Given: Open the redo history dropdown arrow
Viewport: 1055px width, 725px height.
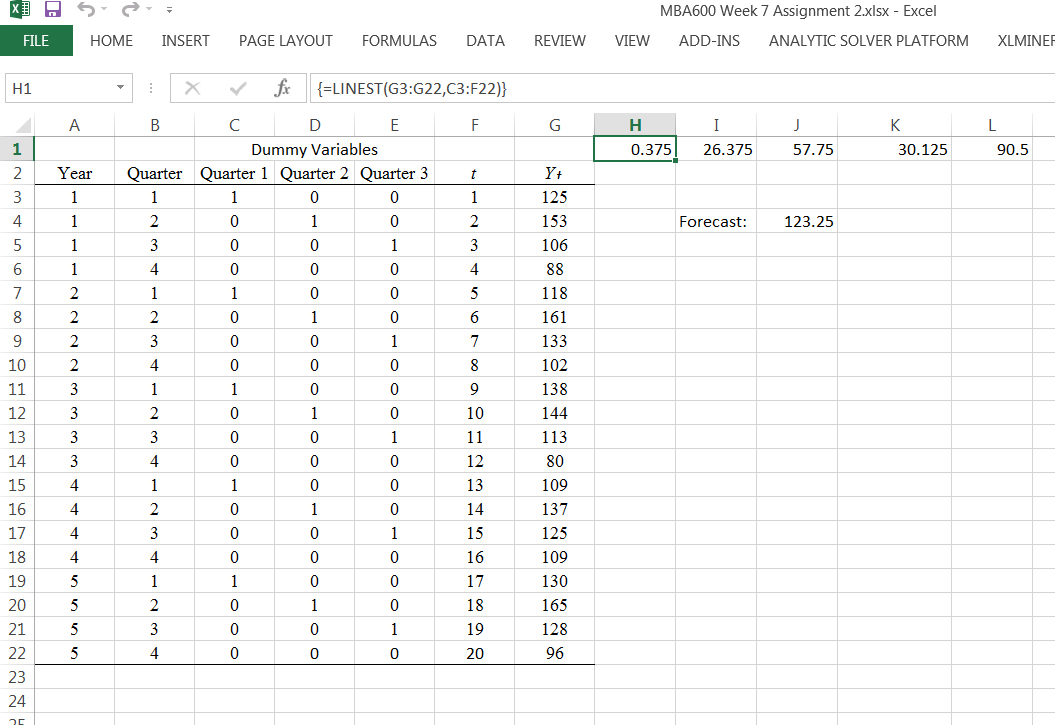Looking at the screenshot, I should pyautogui.click(x=149, y=9).
